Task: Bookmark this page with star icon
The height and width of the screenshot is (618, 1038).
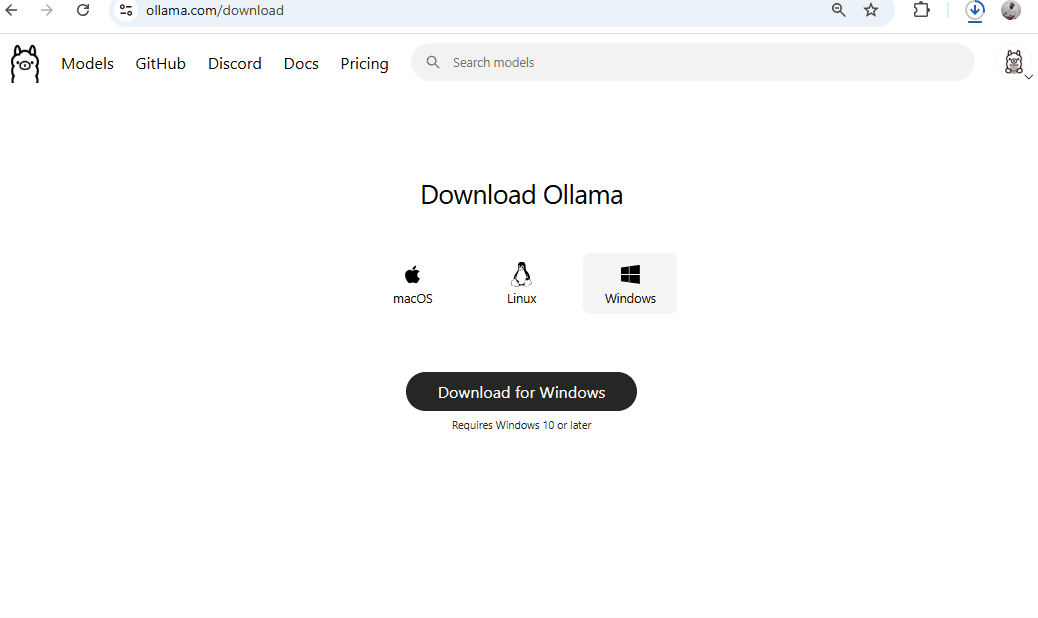Action: click(x=871, y=10)
